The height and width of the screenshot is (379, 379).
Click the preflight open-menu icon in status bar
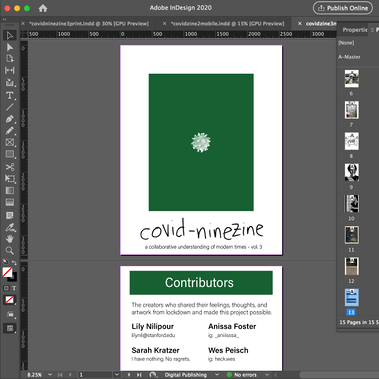(x=153, y=375)
